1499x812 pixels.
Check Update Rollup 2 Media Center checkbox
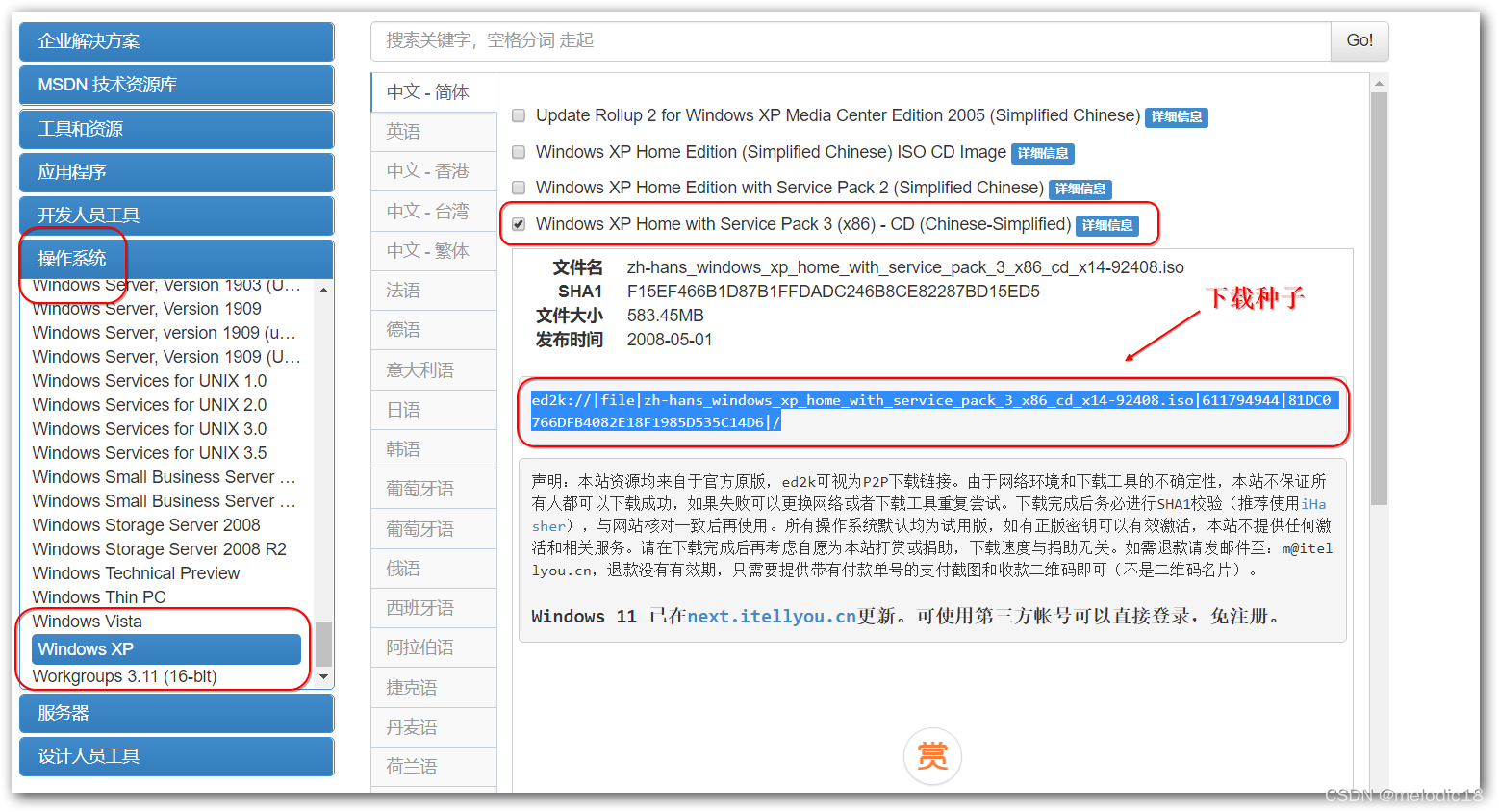[519, 115]
